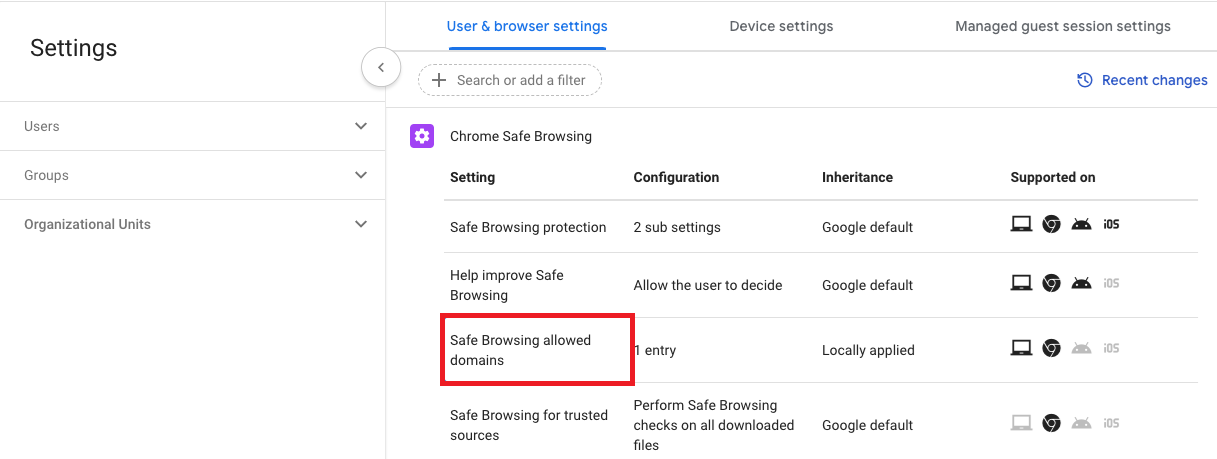Open the Recent changes link
Screen dimensions: 1217x459
tap(1142, 80)
